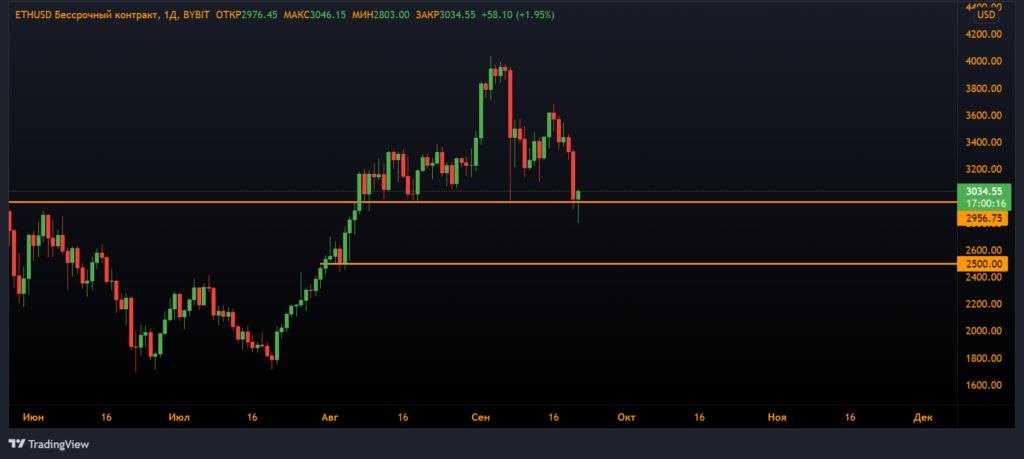Screen dimensions: 1024x459
Task: Open the USD currency selector
Action: click(986, 14)
